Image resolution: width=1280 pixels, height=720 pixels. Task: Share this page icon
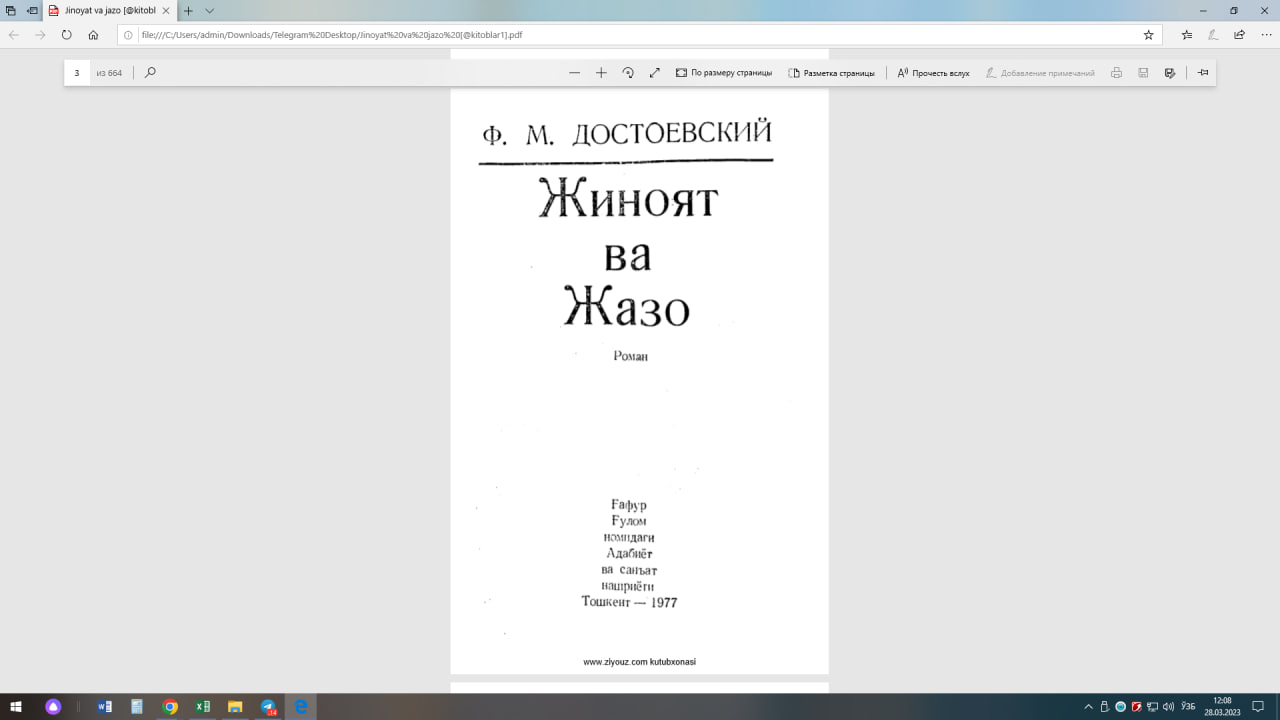click(1239, 34)
